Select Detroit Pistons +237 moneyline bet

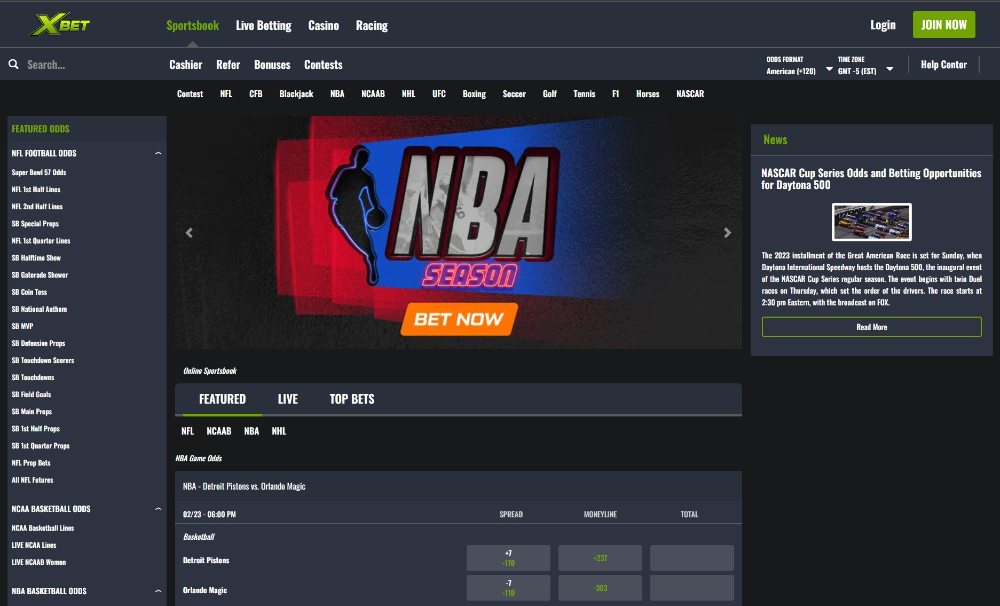[x=600, y=558]
